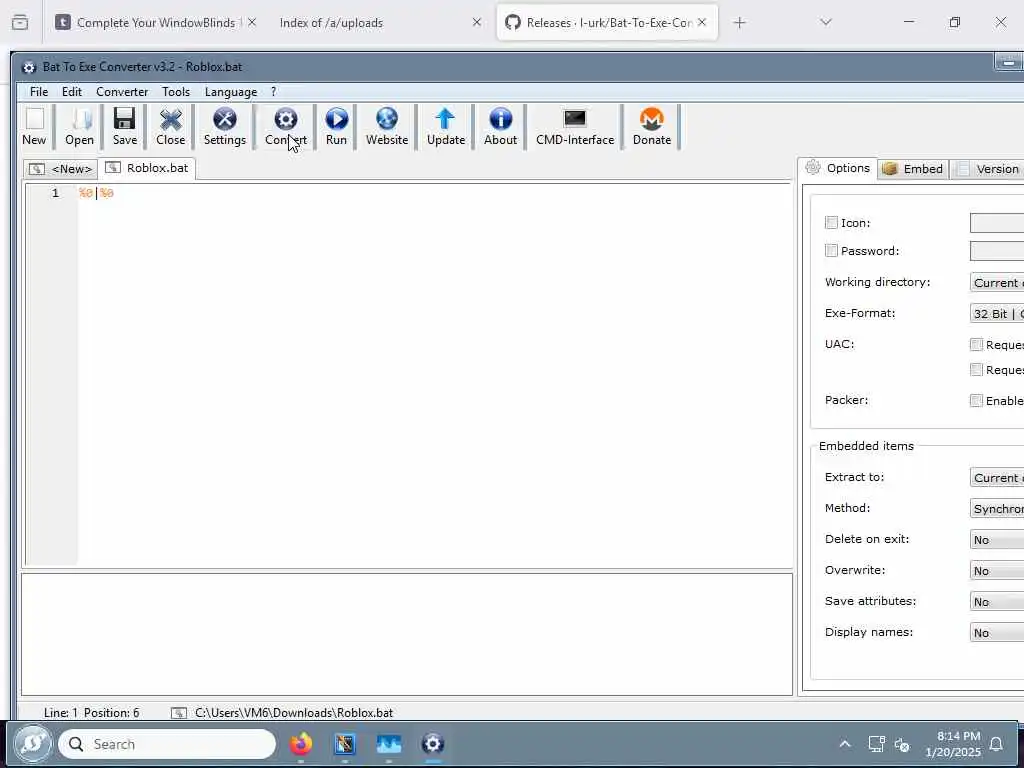Click the browser tab overview icon
This screenshot has height=768, width=1024.
point(20,22)
